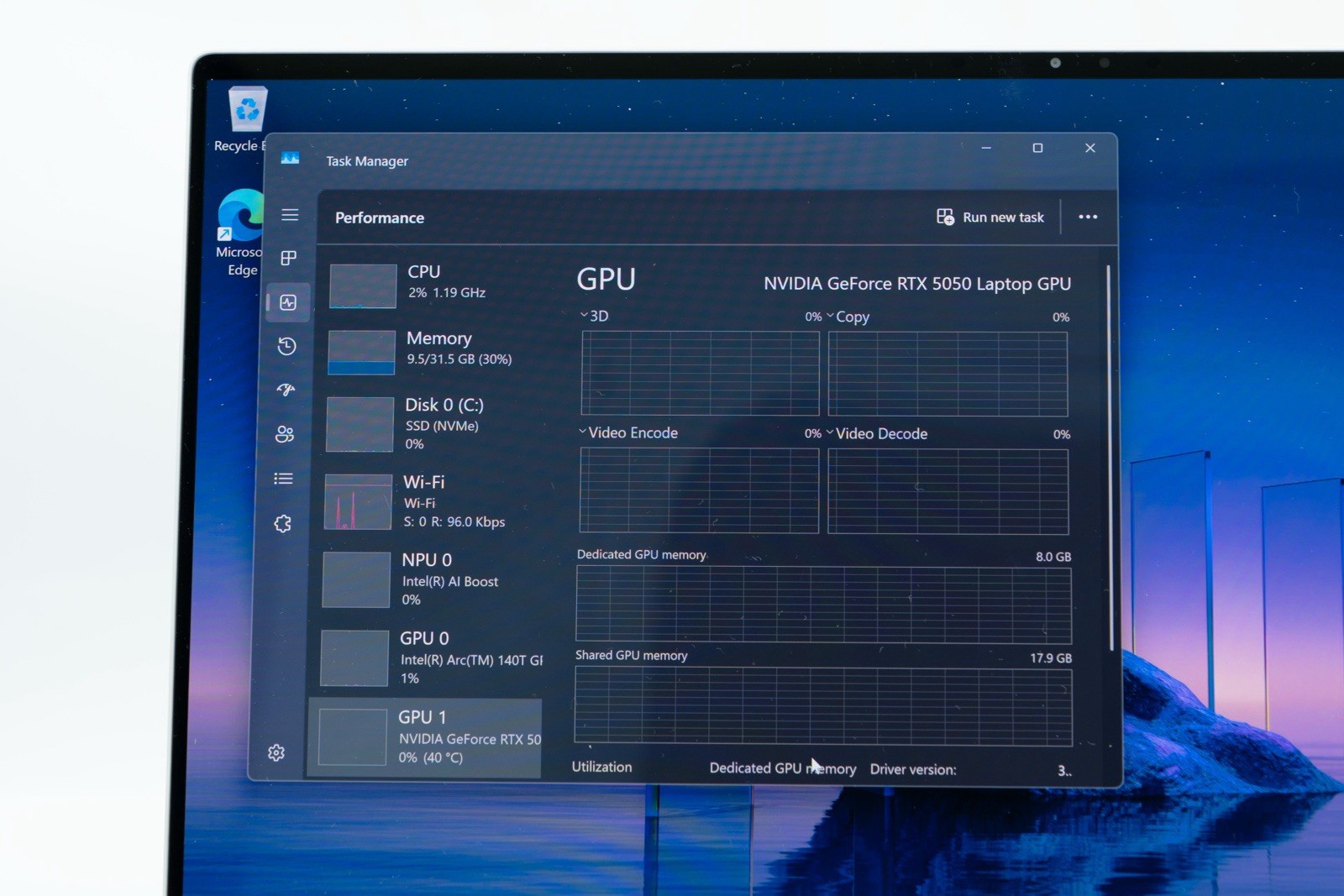Open the Details list page icon

[x=283, y=479]
